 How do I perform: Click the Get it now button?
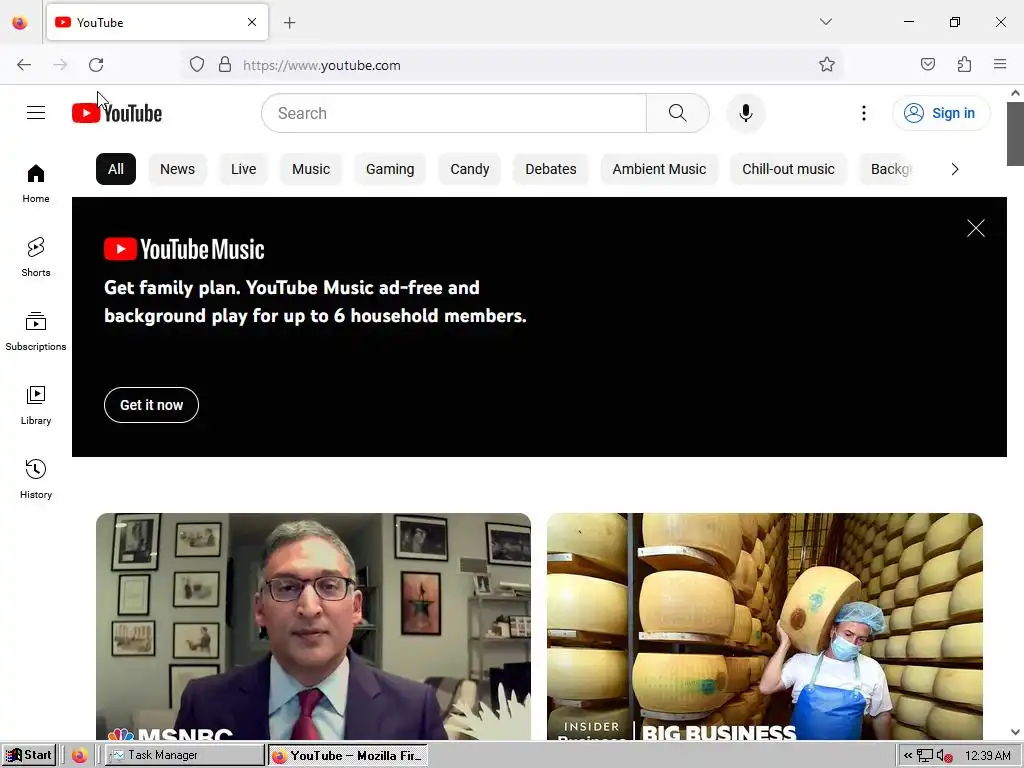[x=151, y=405]
